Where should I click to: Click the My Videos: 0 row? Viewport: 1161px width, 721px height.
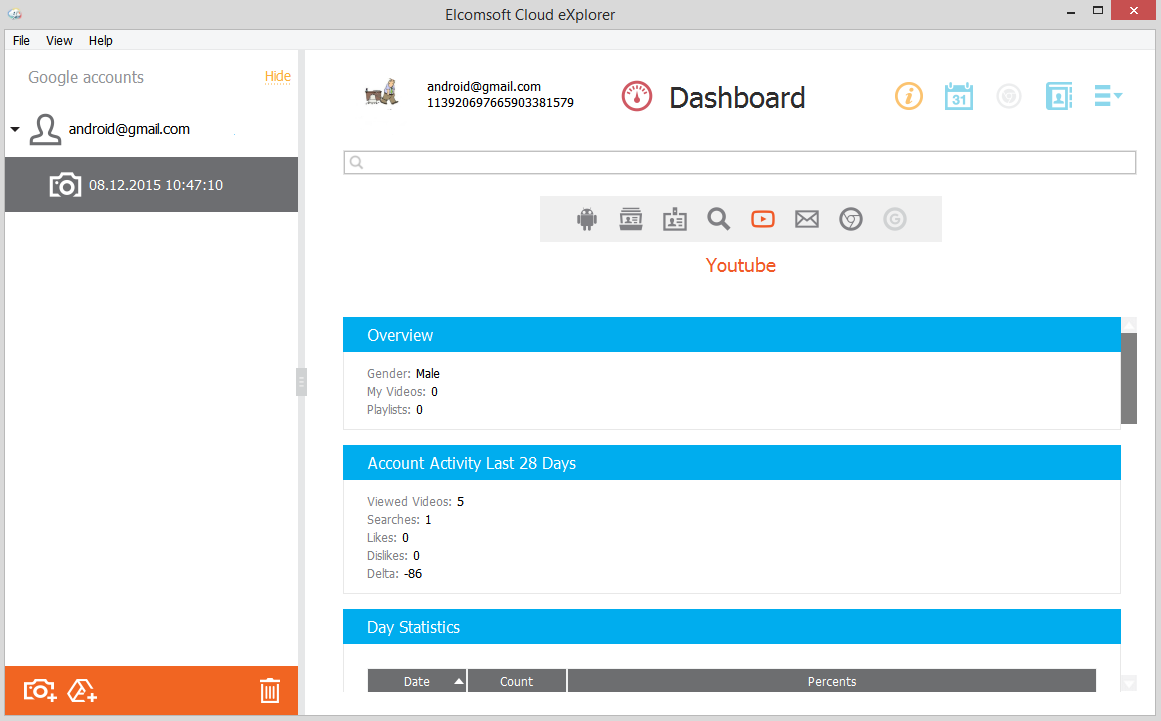[402, 392]
